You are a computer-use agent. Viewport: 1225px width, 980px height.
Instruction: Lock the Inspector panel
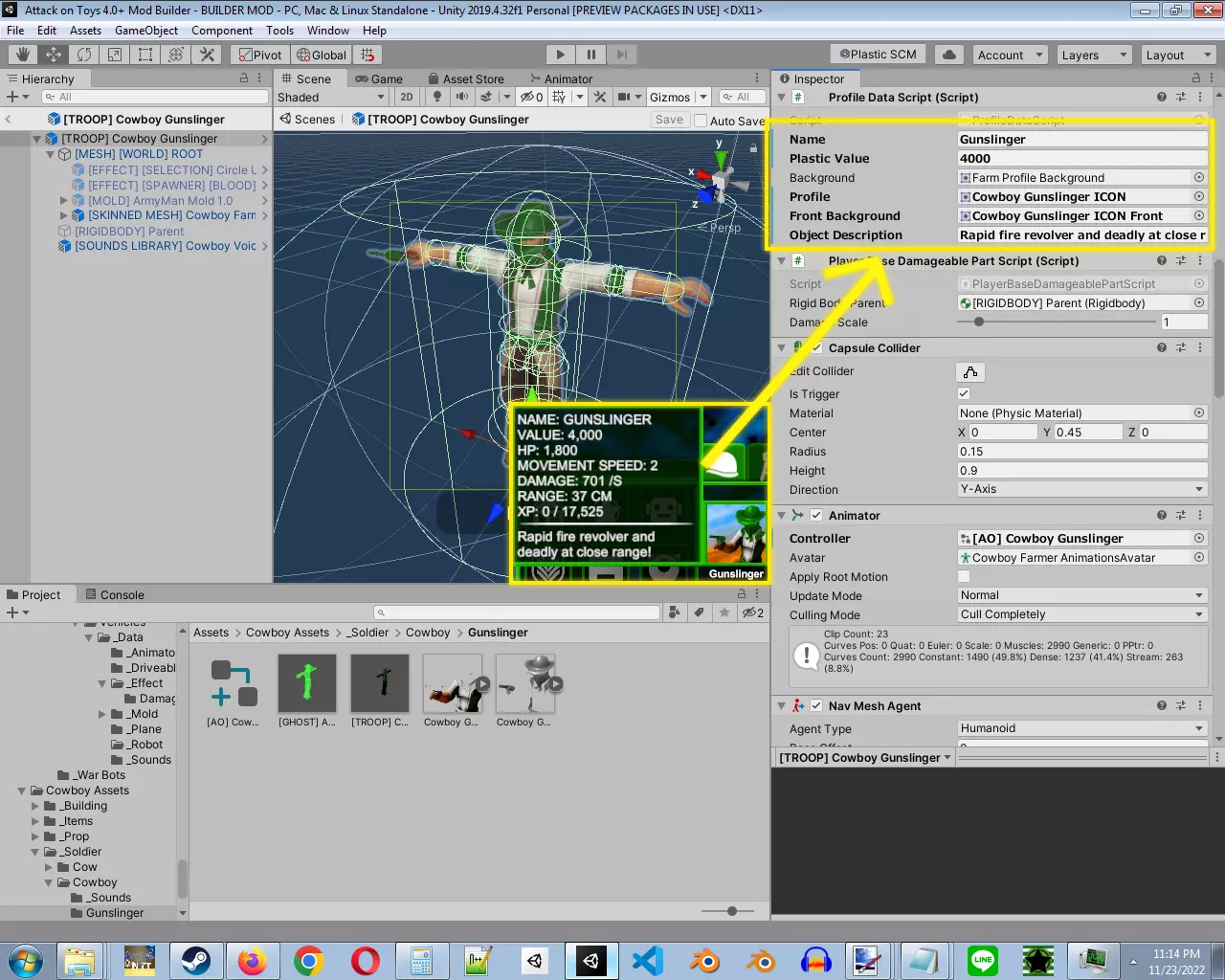[x=1196, y=78]
